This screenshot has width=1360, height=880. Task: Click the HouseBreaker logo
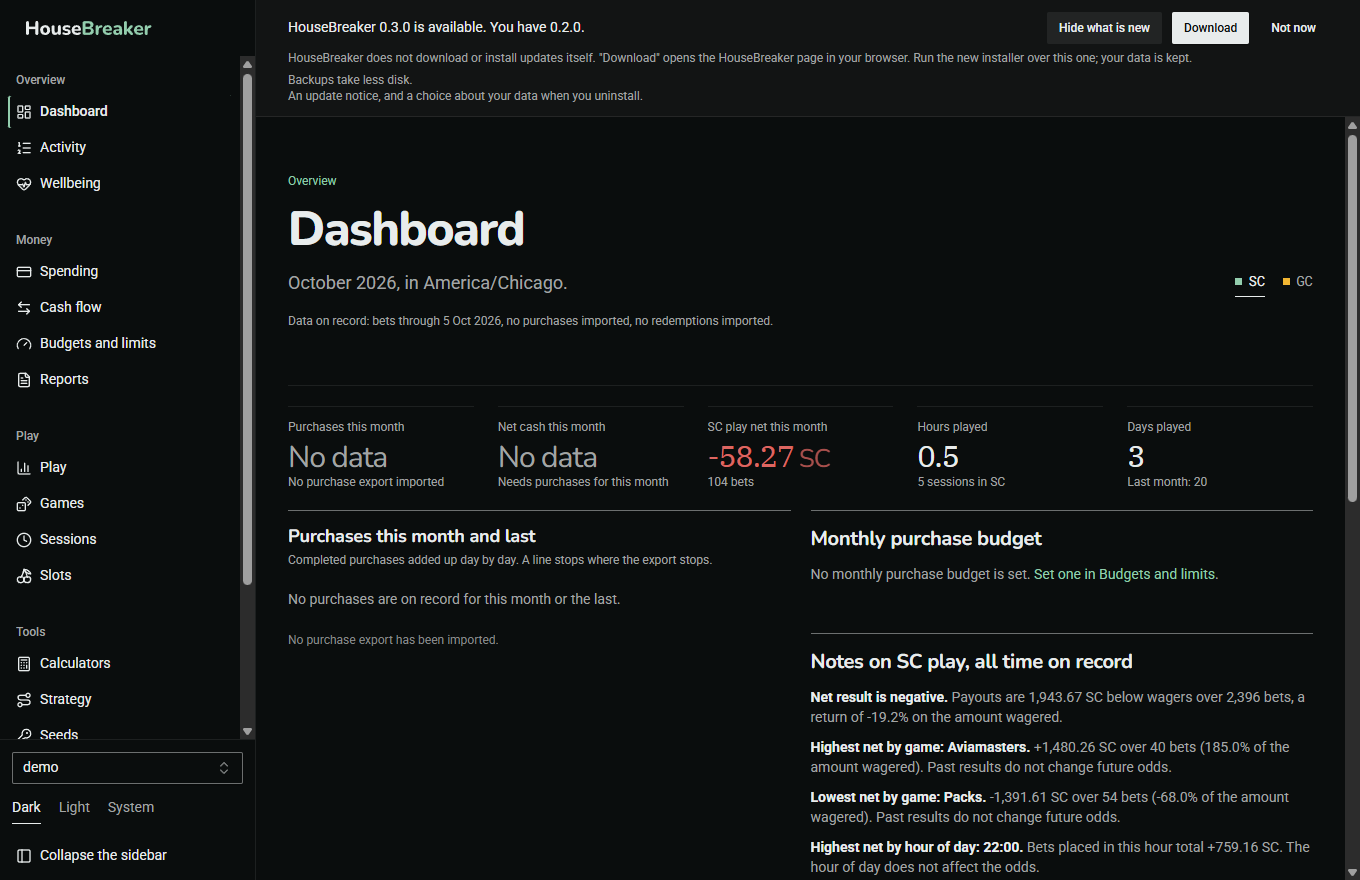point(88,28)
